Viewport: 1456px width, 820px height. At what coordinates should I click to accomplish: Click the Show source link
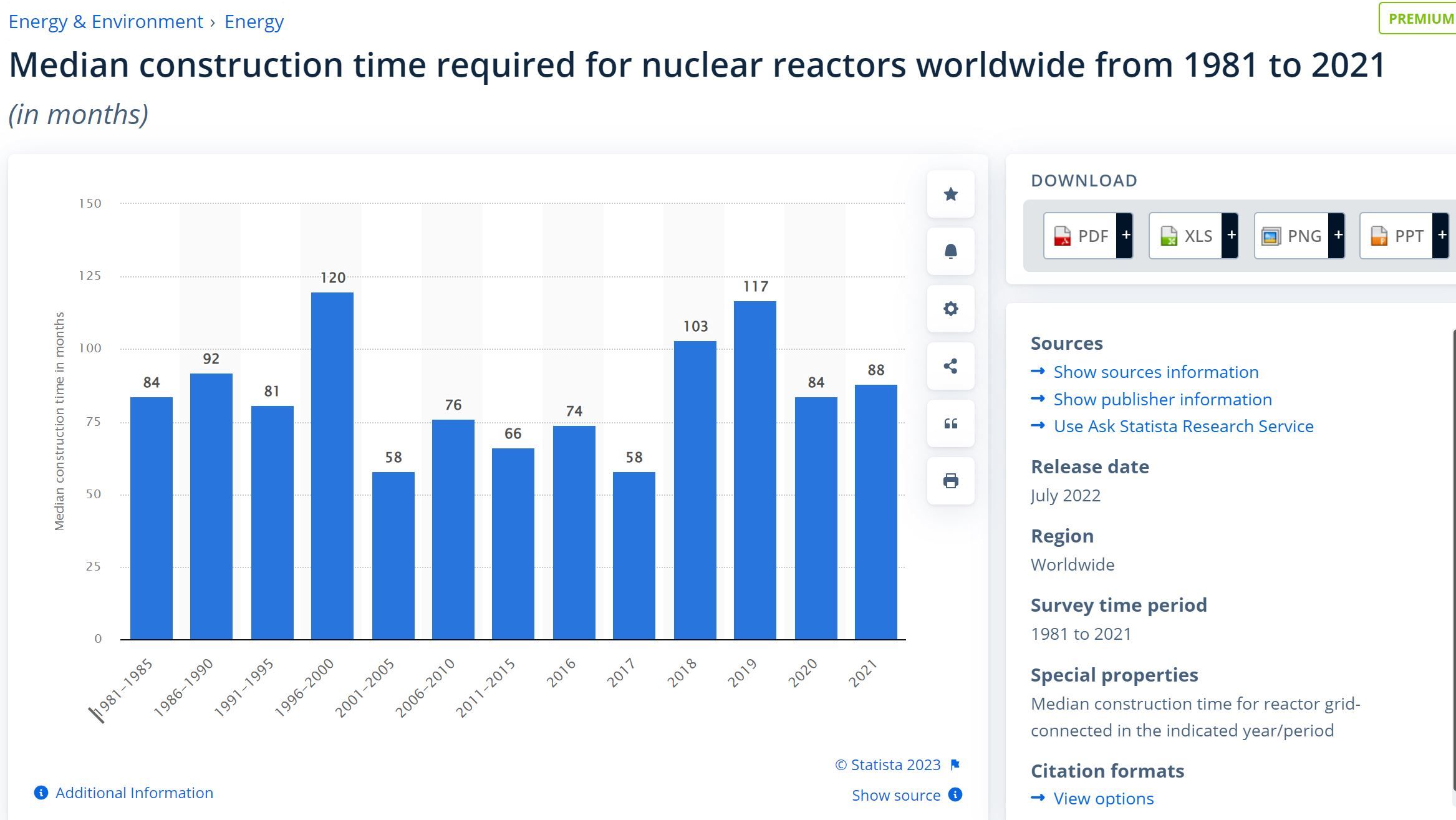click(x=896, y=795)
